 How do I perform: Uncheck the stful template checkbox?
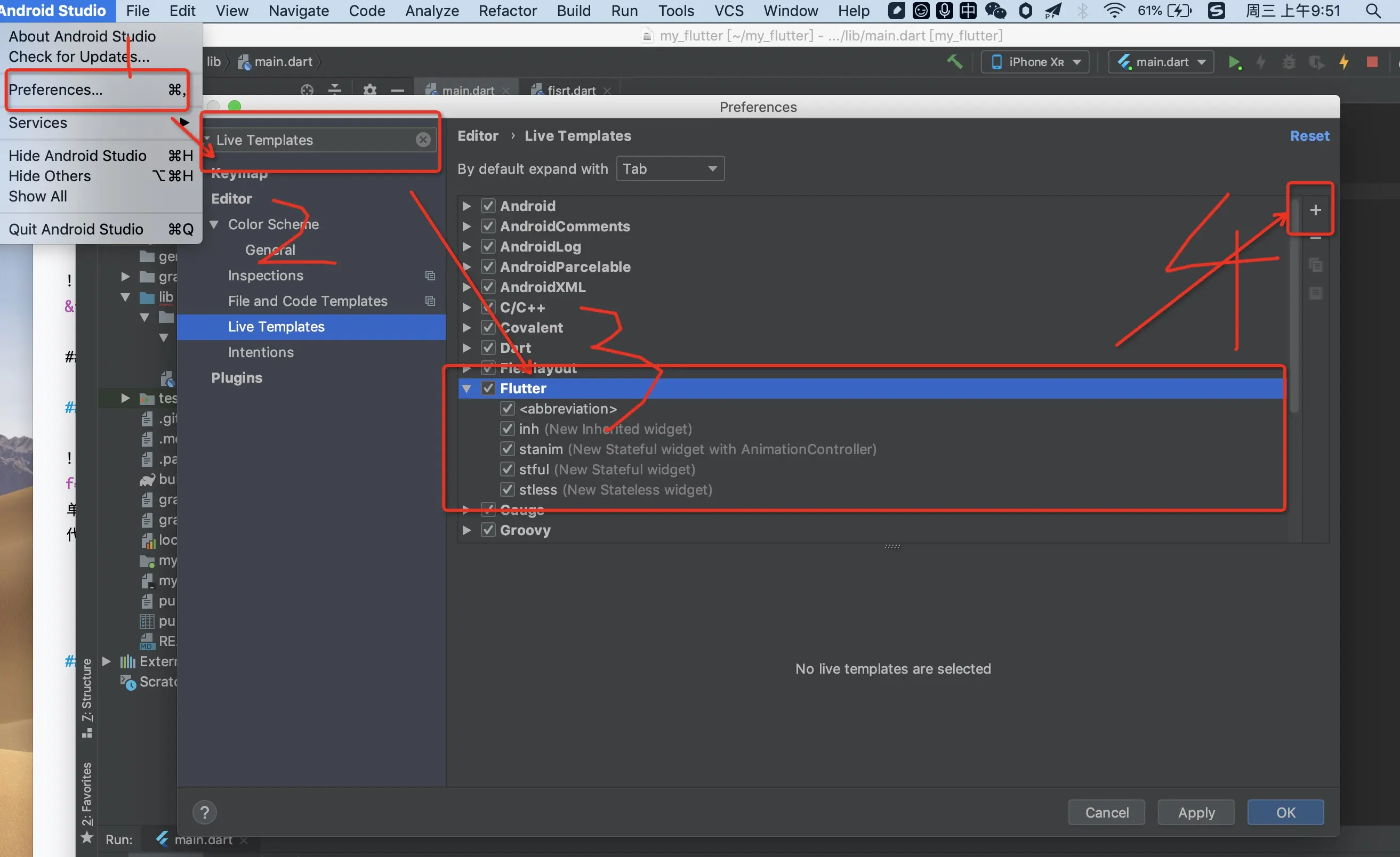(x=508, y=469)
